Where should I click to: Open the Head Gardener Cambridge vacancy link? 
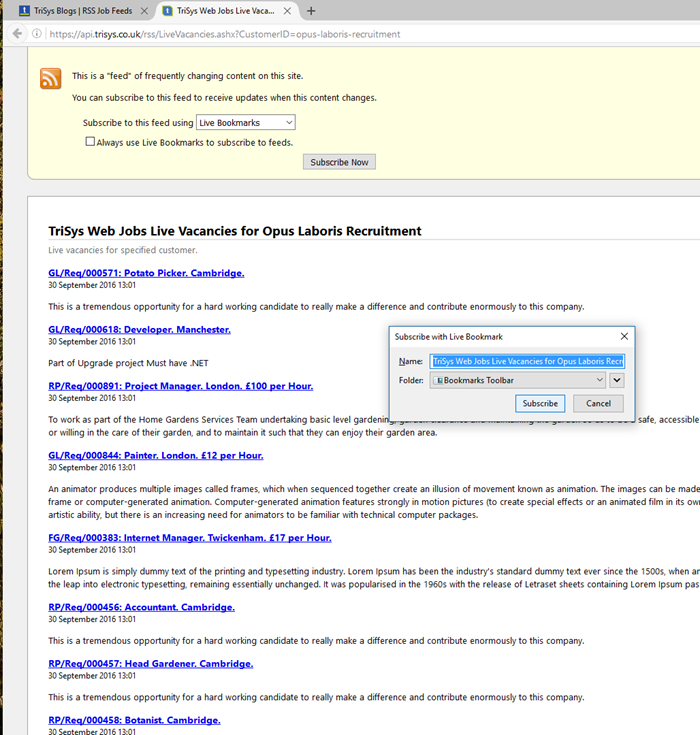pos(151,664)
